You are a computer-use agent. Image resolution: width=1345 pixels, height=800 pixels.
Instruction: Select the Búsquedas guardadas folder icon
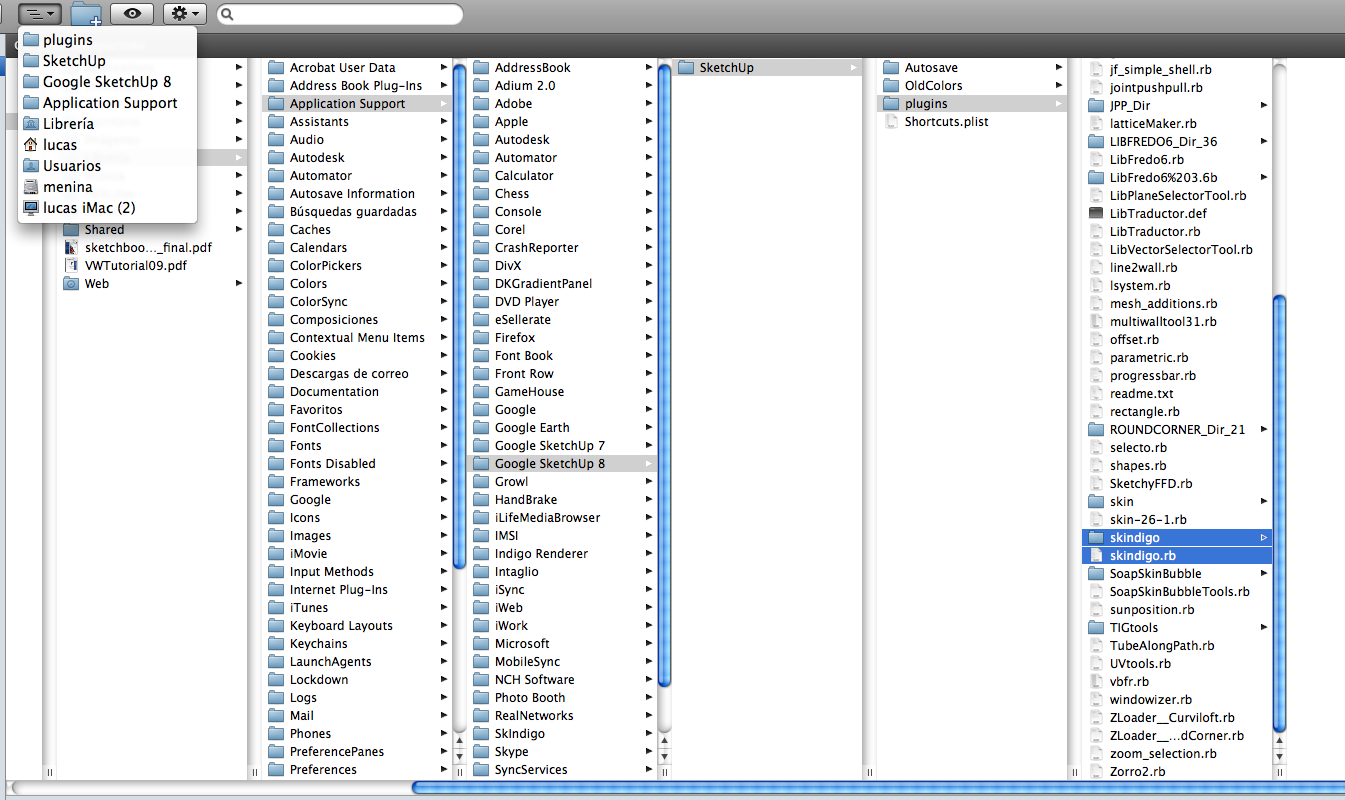coord(276,212)
